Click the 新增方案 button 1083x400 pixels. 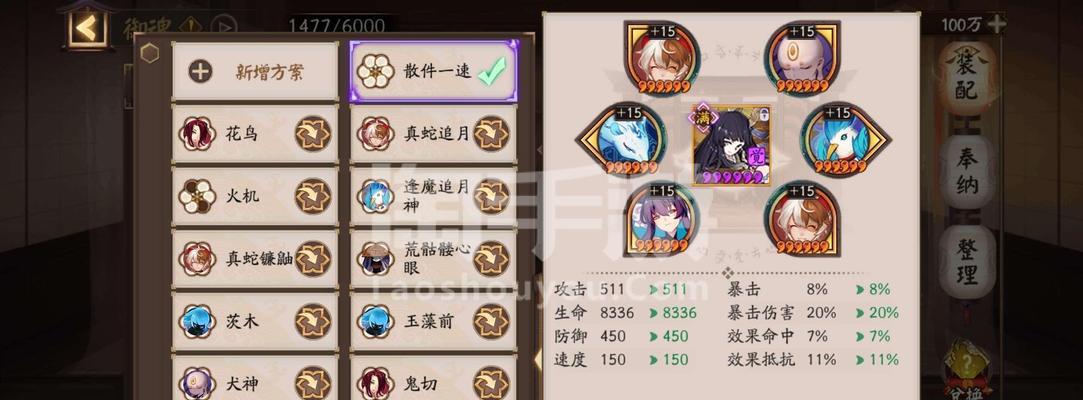coord(255,71)
